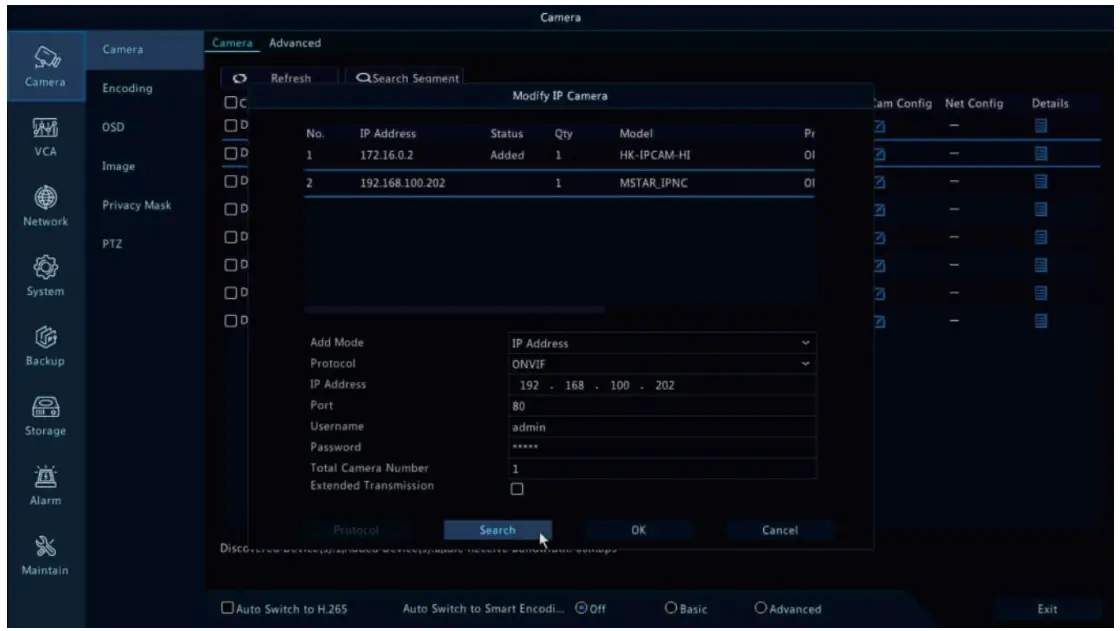Click the greyed Protocol button
The image size is (1120, 631).
(356, 530)
